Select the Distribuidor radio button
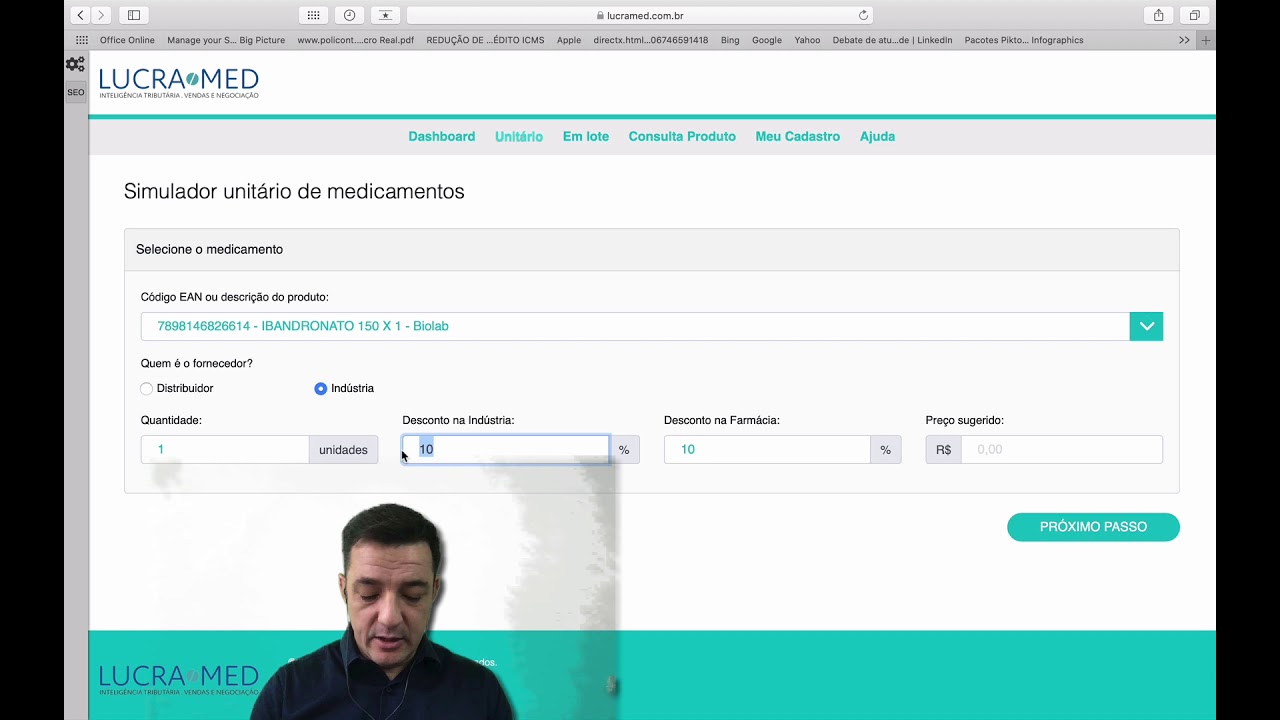1280x720 pixels. coord(147,389)
